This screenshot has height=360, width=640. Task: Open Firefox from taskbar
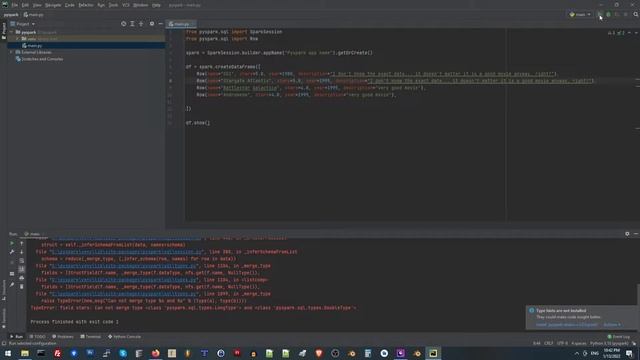point(156,353)
